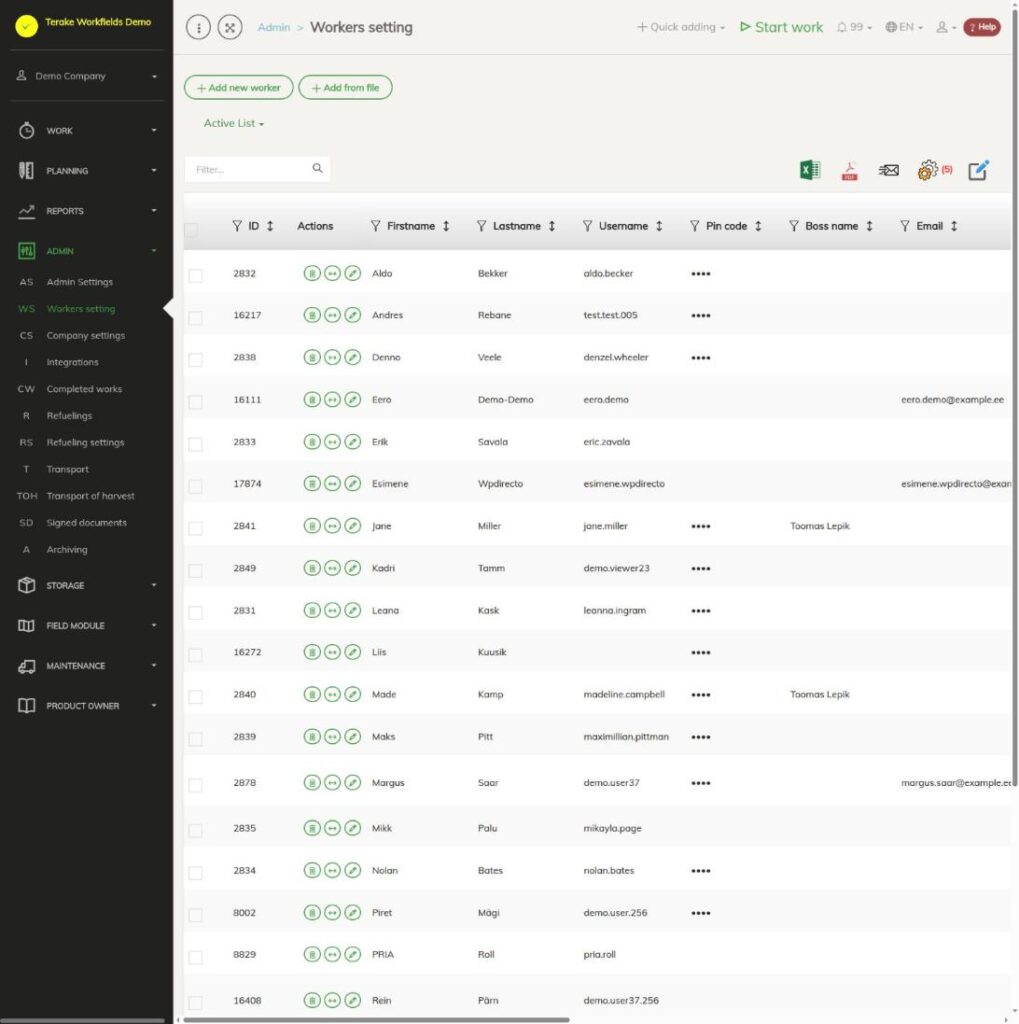Open the Demo Company dropdown
The height and width of the screenshot is (1024, 1019).
click(86, 76)
